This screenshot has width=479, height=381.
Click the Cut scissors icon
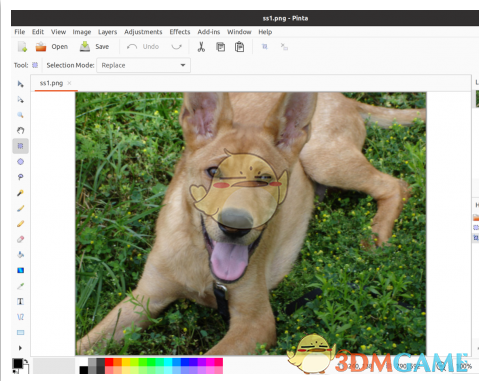click(201, 47)
